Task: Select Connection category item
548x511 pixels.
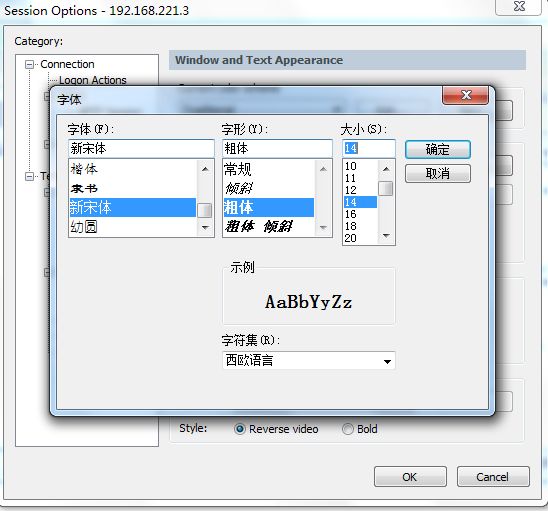Action: point(67,64)
